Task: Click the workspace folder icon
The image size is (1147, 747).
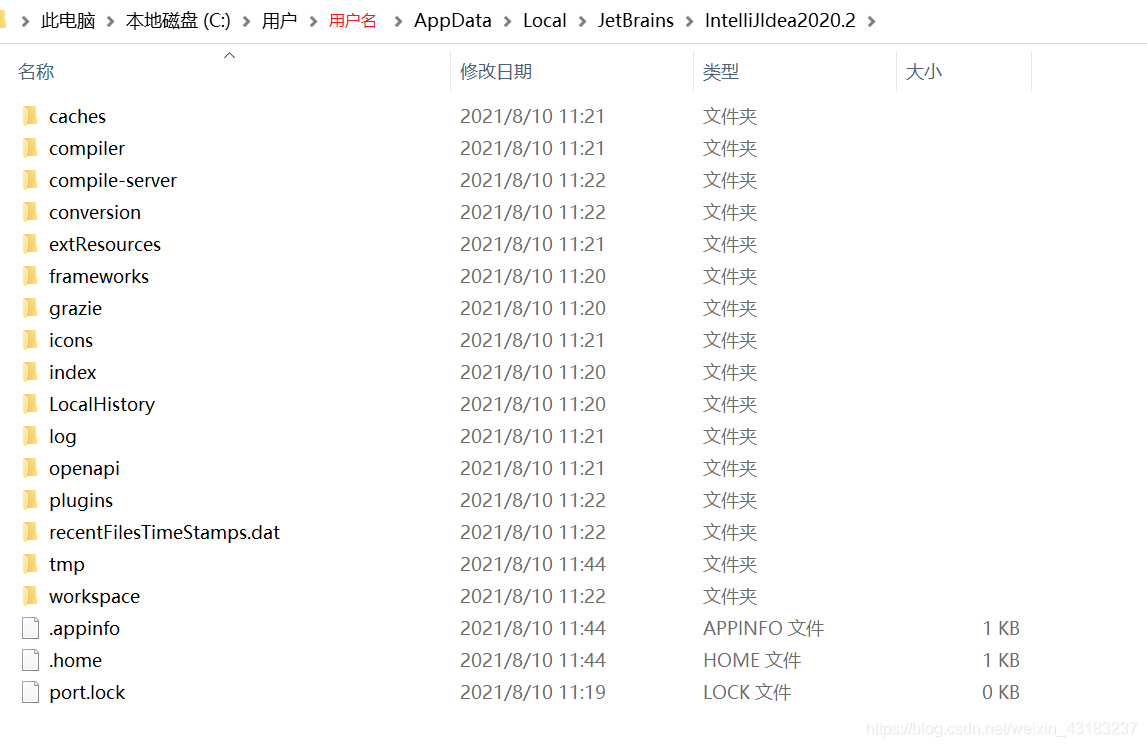Action: 30,596
